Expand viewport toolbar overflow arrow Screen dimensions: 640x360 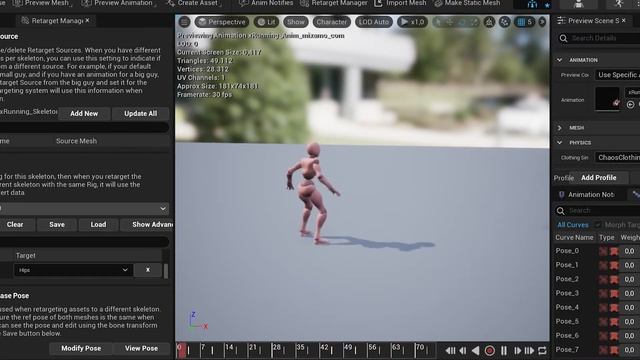click(x=542, y=22)
